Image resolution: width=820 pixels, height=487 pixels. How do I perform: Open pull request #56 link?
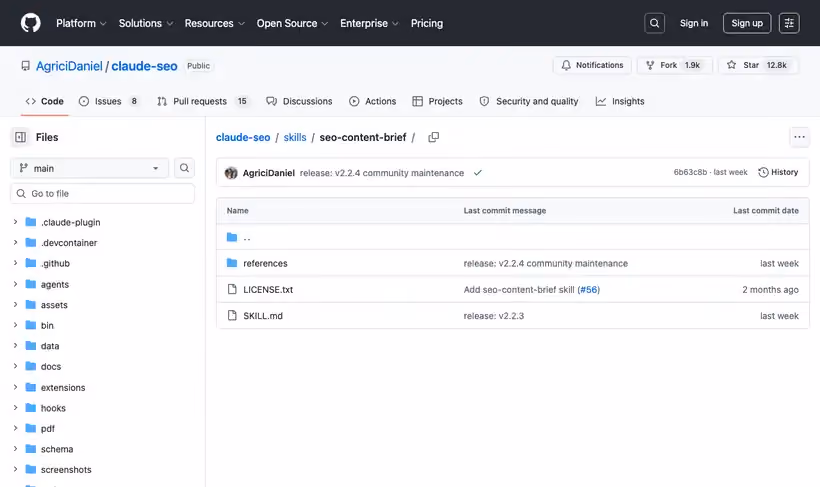coord(588,289)
